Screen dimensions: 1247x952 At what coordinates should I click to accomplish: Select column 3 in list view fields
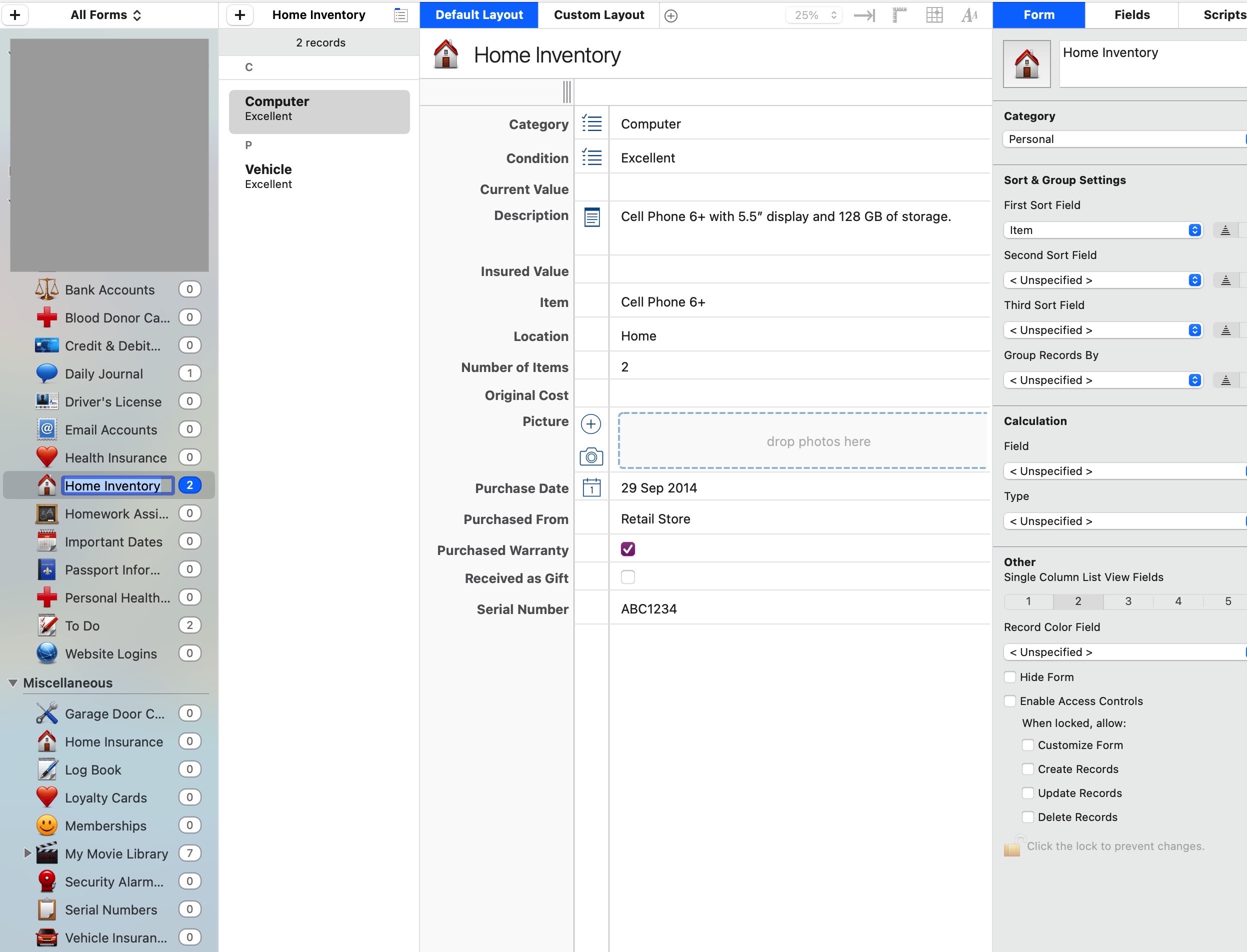(x=1128, y=601)
